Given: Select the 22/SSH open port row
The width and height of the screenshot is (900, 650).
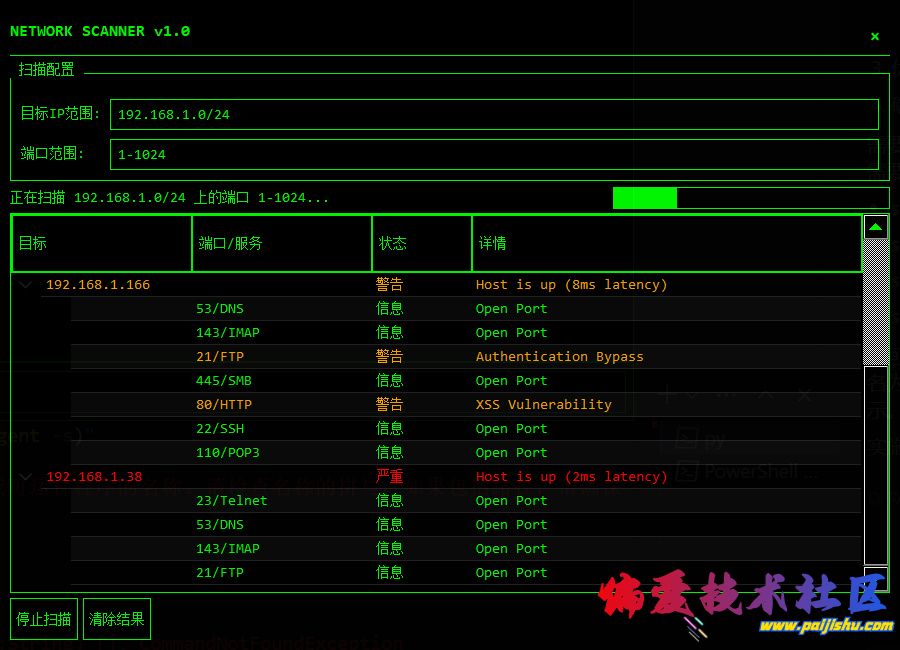Looking at the screenshot, I should tap(466, 429).
